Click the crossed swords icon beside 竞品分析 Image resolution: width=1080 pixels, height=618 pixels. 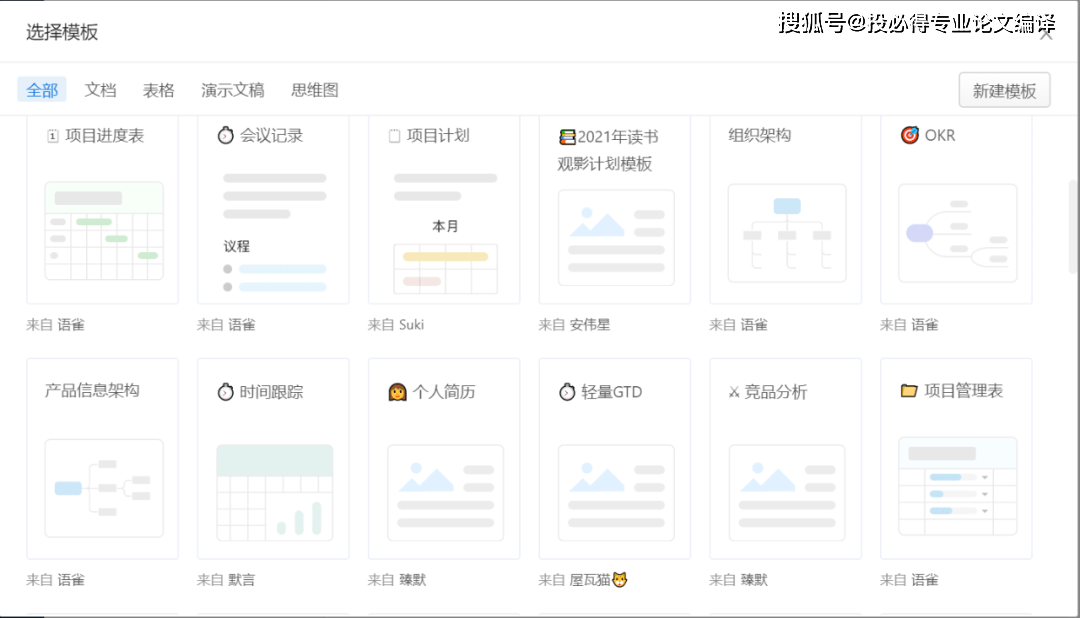click(x=733, y=392)
